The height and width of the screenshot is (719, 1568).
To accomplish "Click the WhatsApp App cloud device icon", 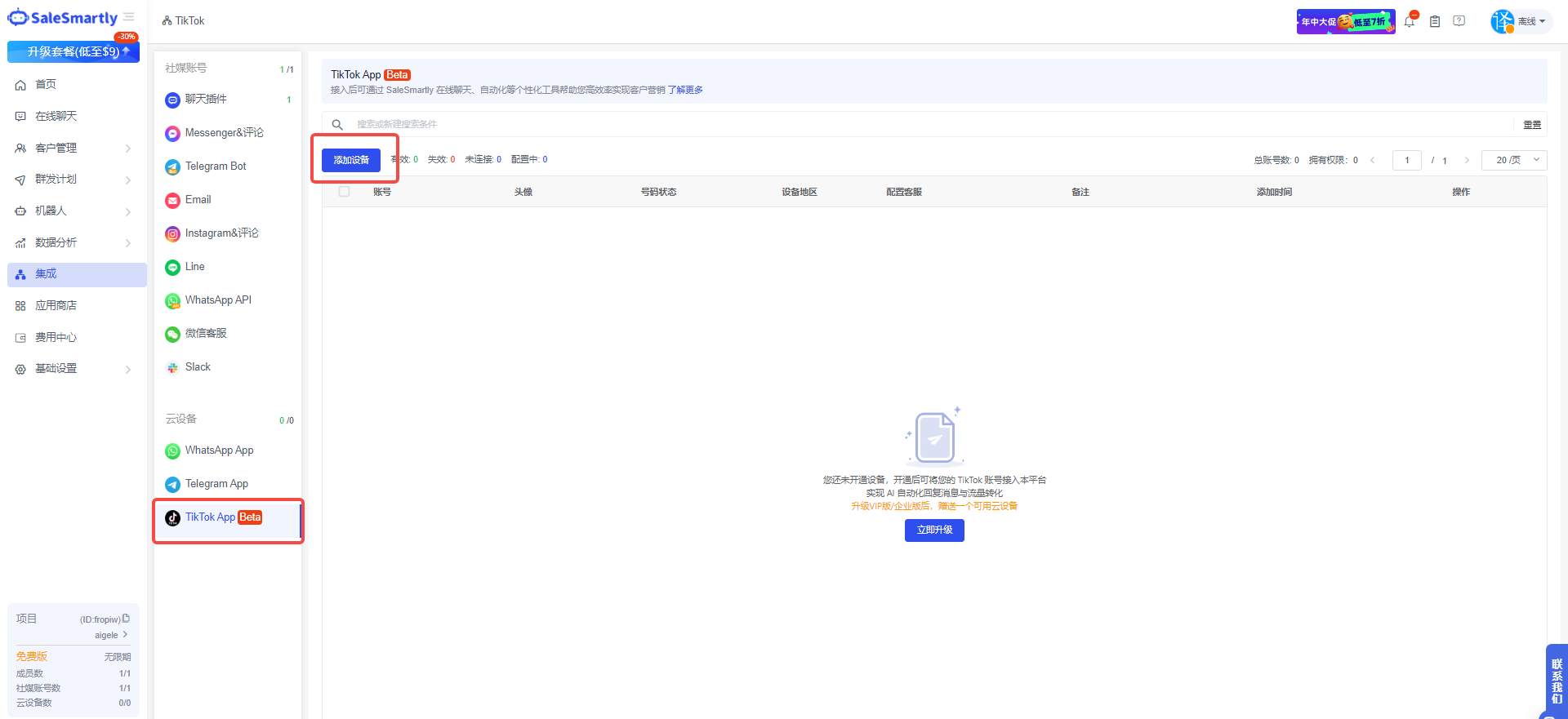I will coord(172,451).
